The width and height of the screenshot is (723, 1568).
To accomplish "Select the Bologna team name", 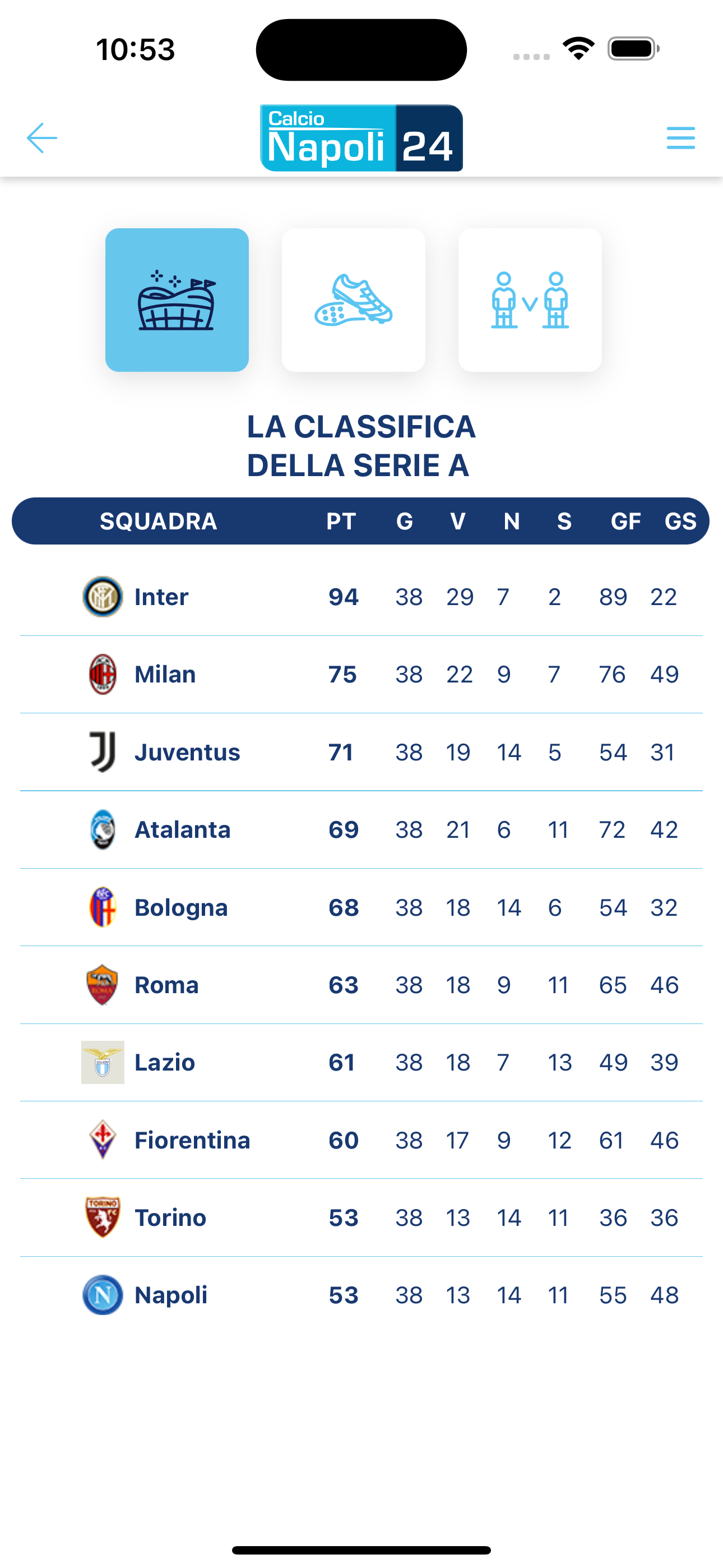I will tap(180, 907).
